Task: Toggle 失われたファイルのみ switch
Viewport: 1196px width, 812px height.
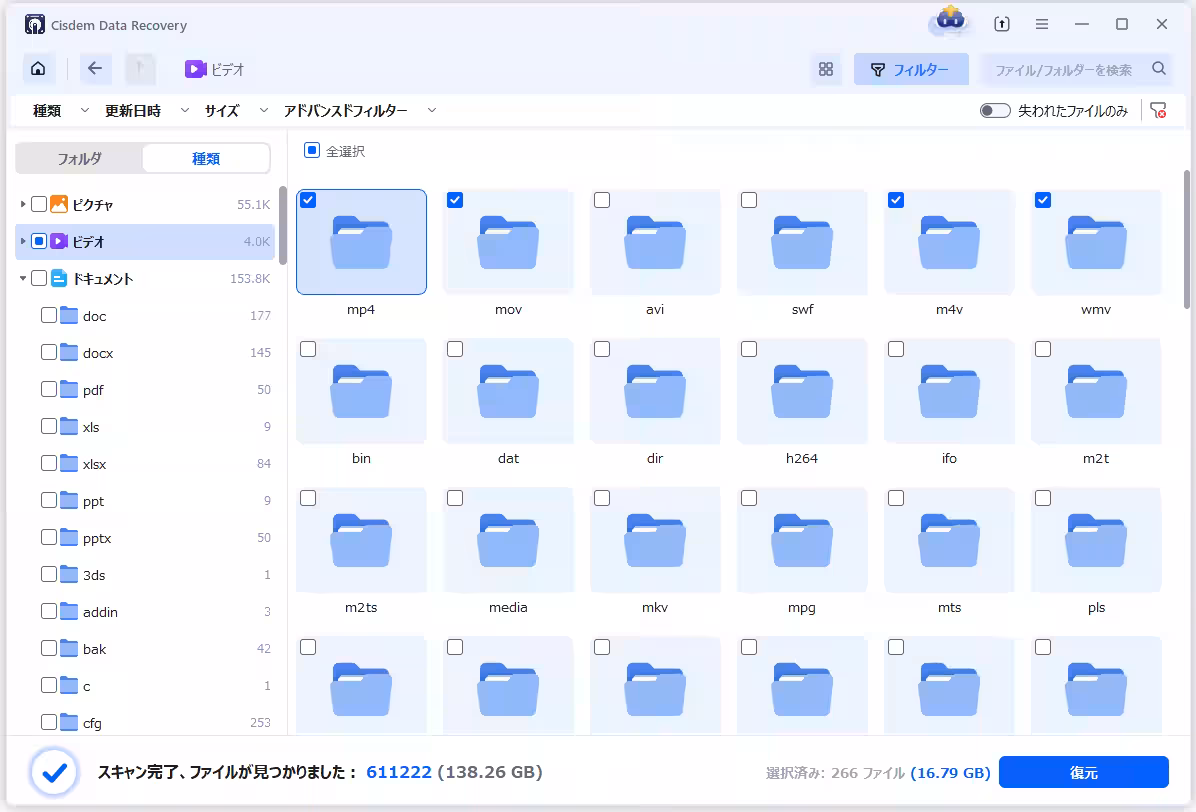Action: (995, 111)
